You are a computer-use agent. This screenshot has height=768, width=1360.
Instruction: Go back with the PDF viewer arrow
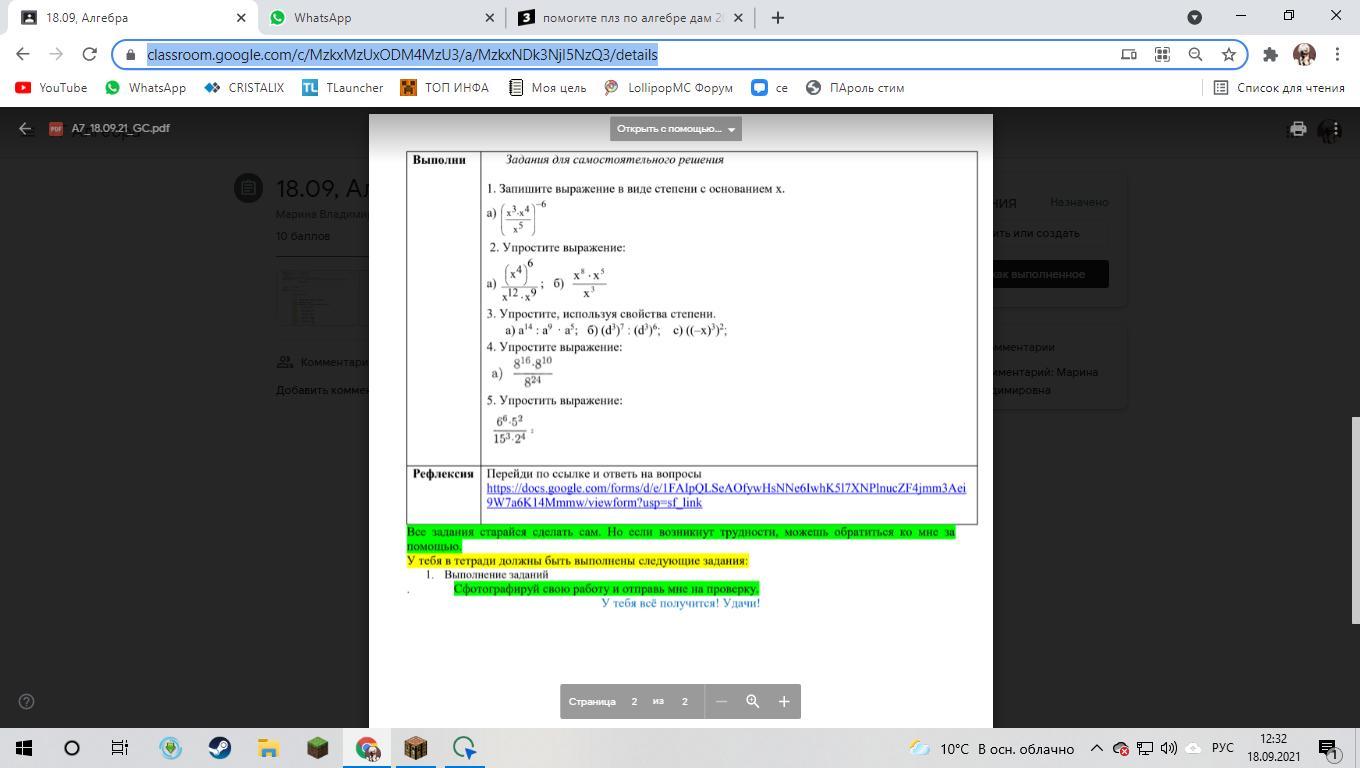click(x=26, y=128)
